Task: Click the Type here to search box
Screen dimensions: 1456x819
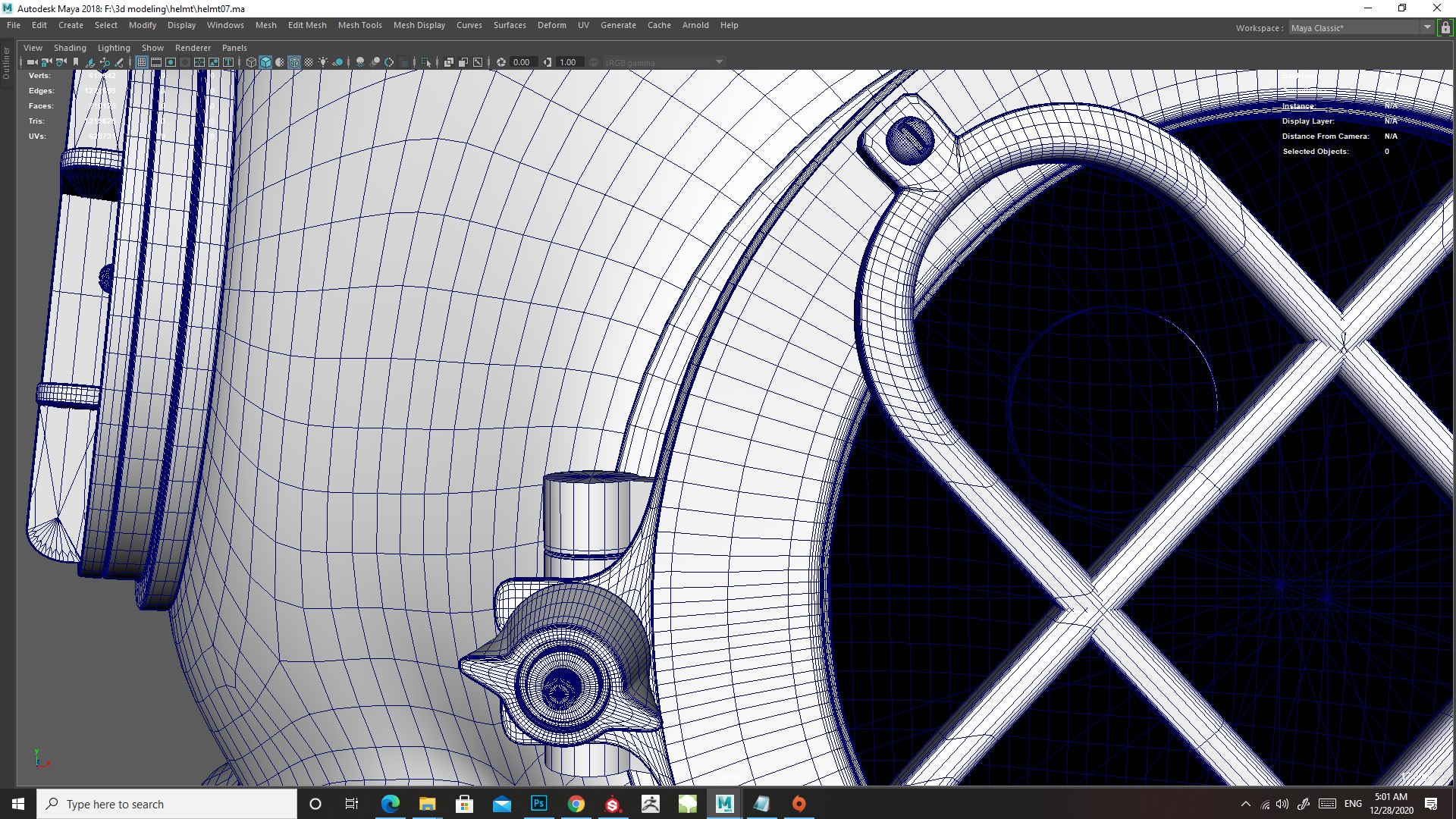Action: point(167,804)
